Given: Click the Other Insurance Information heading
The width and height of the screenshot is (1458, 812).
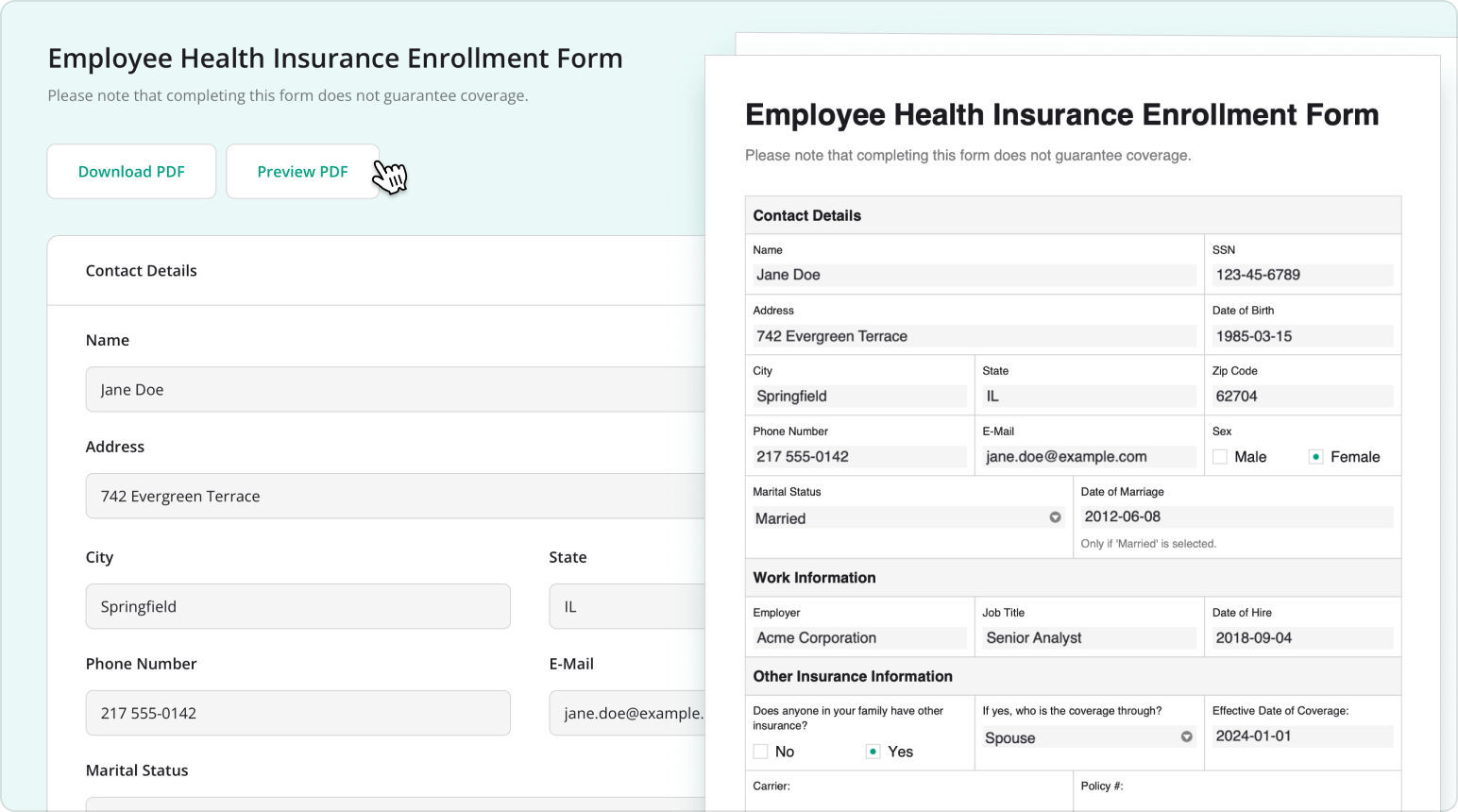Looking at the screenshot, I should coord(853,676).
